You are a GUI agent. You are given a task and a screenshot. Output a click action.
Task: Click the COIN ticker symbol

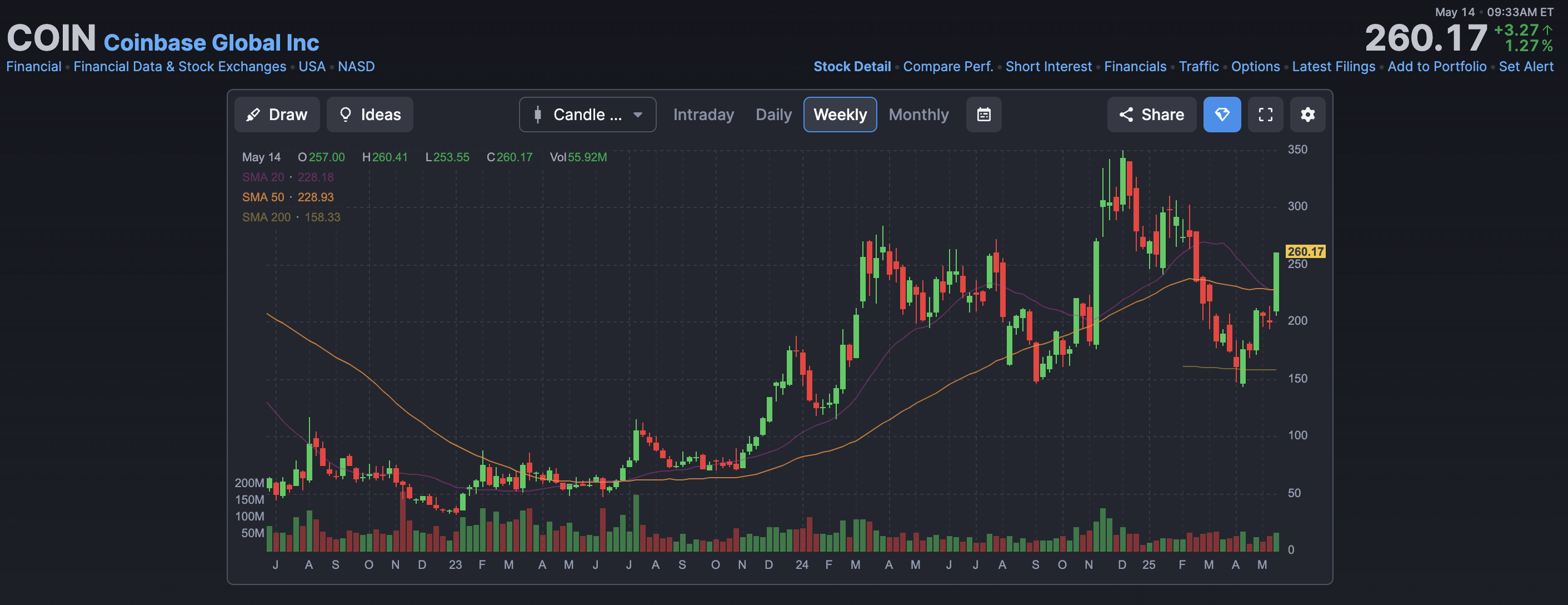(51, 38)
